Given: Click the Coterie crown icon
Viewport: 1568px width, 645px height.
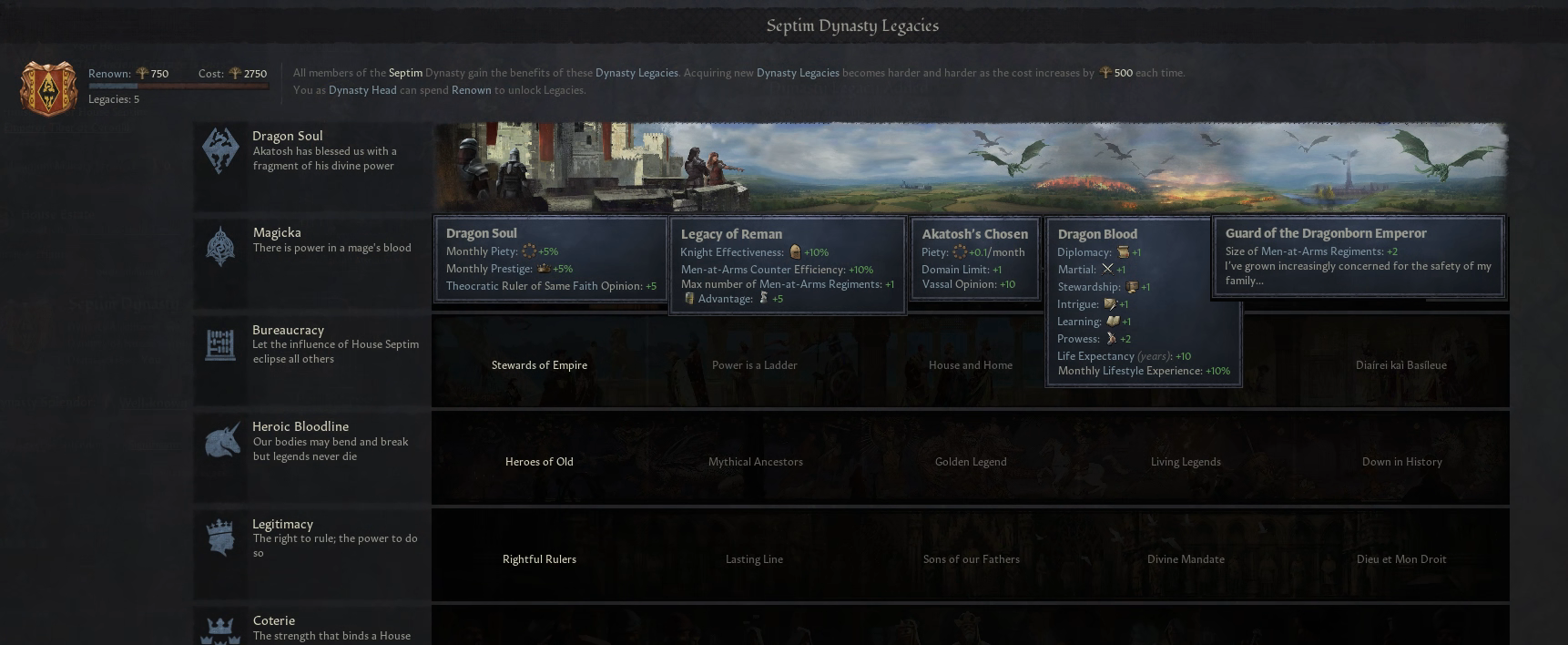Looking at the screenshot, I should point(220,630).
